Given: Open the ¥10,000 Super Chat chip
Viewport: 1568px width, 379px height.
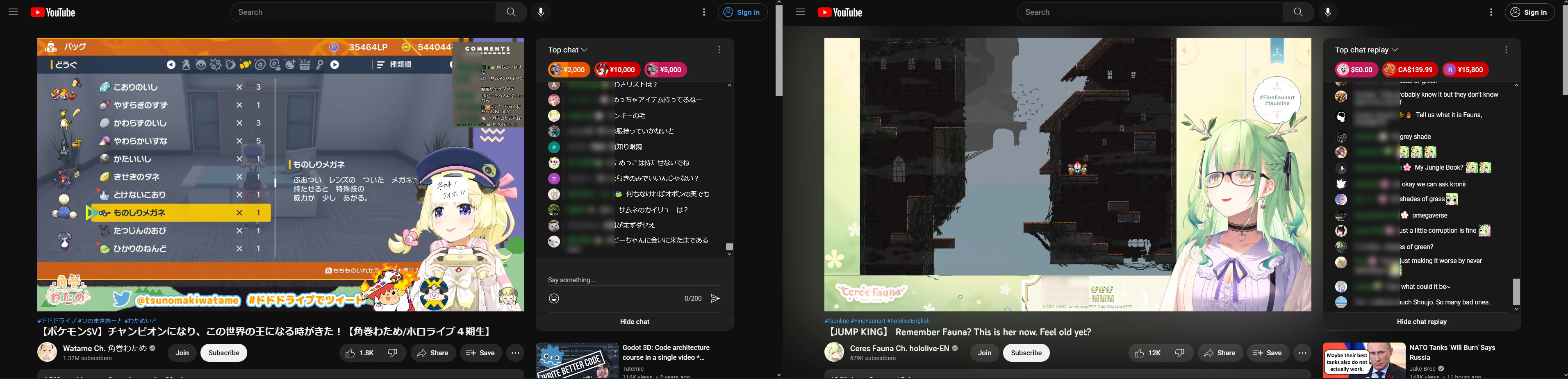Looking at the screenshot, I should click(x=617, y=70).
